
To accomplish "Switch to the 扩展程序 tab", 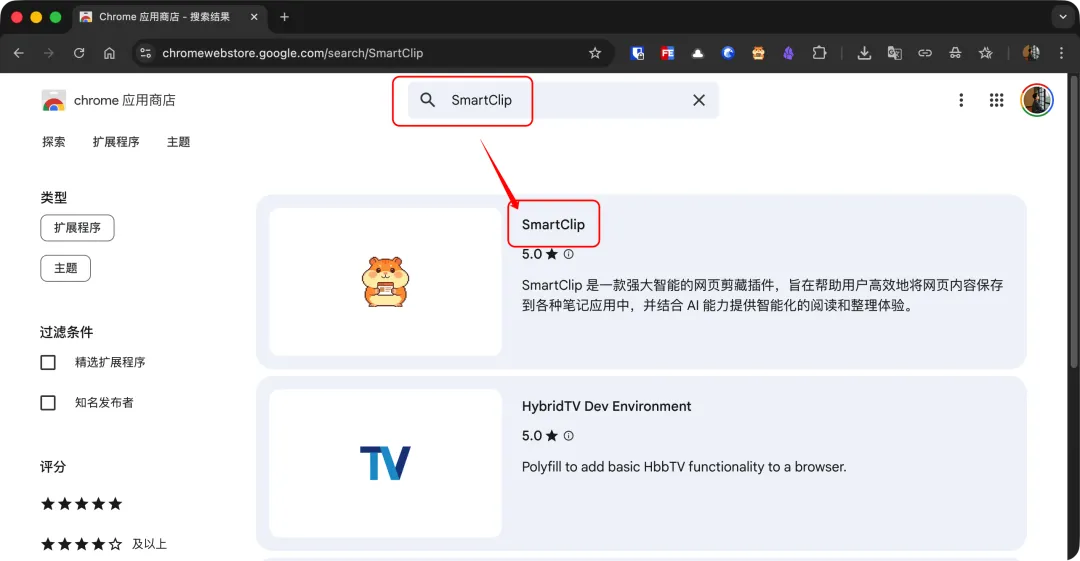I will point(116,142).
